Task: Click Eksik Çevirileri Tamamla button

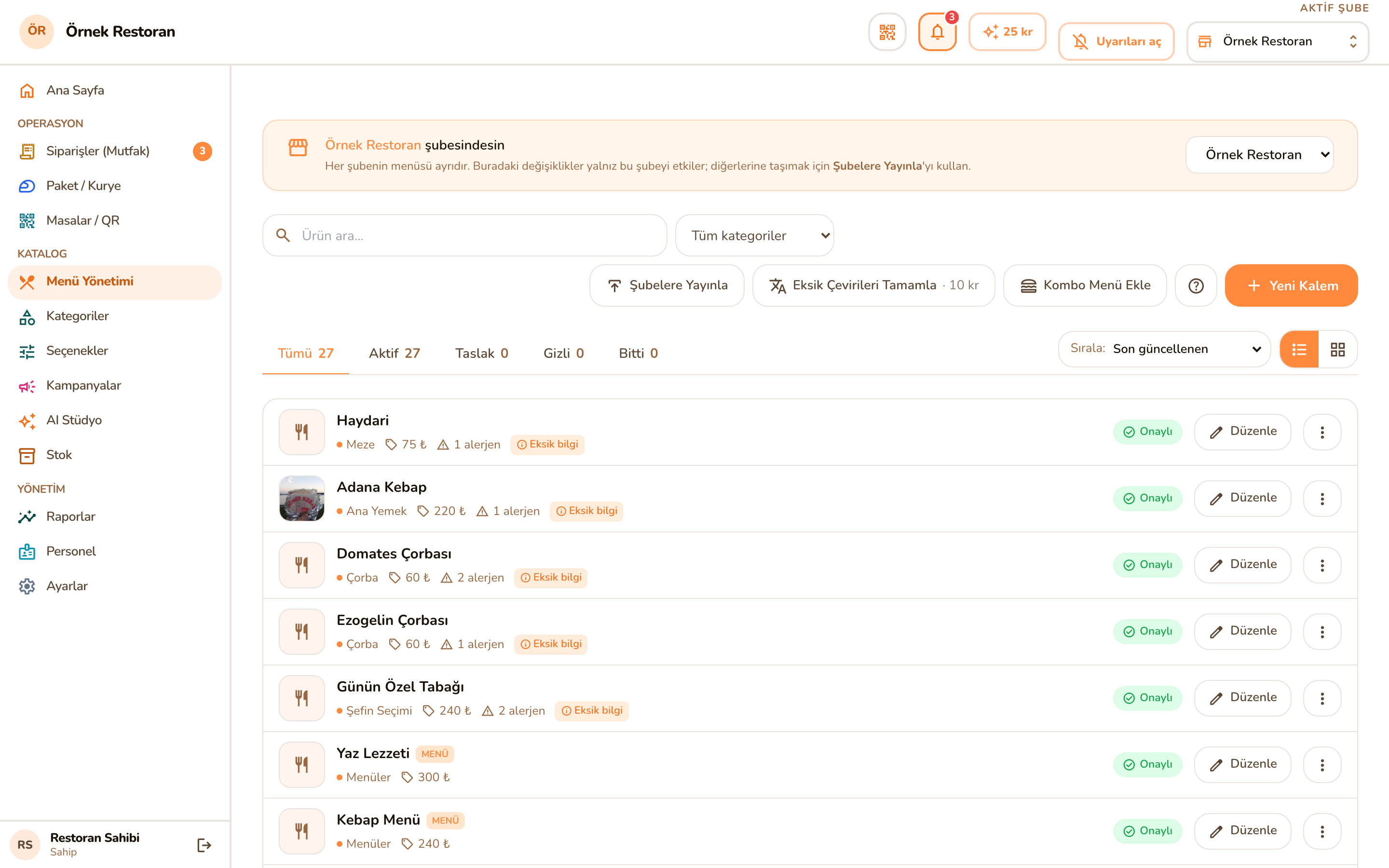Action: coord(873,285)
